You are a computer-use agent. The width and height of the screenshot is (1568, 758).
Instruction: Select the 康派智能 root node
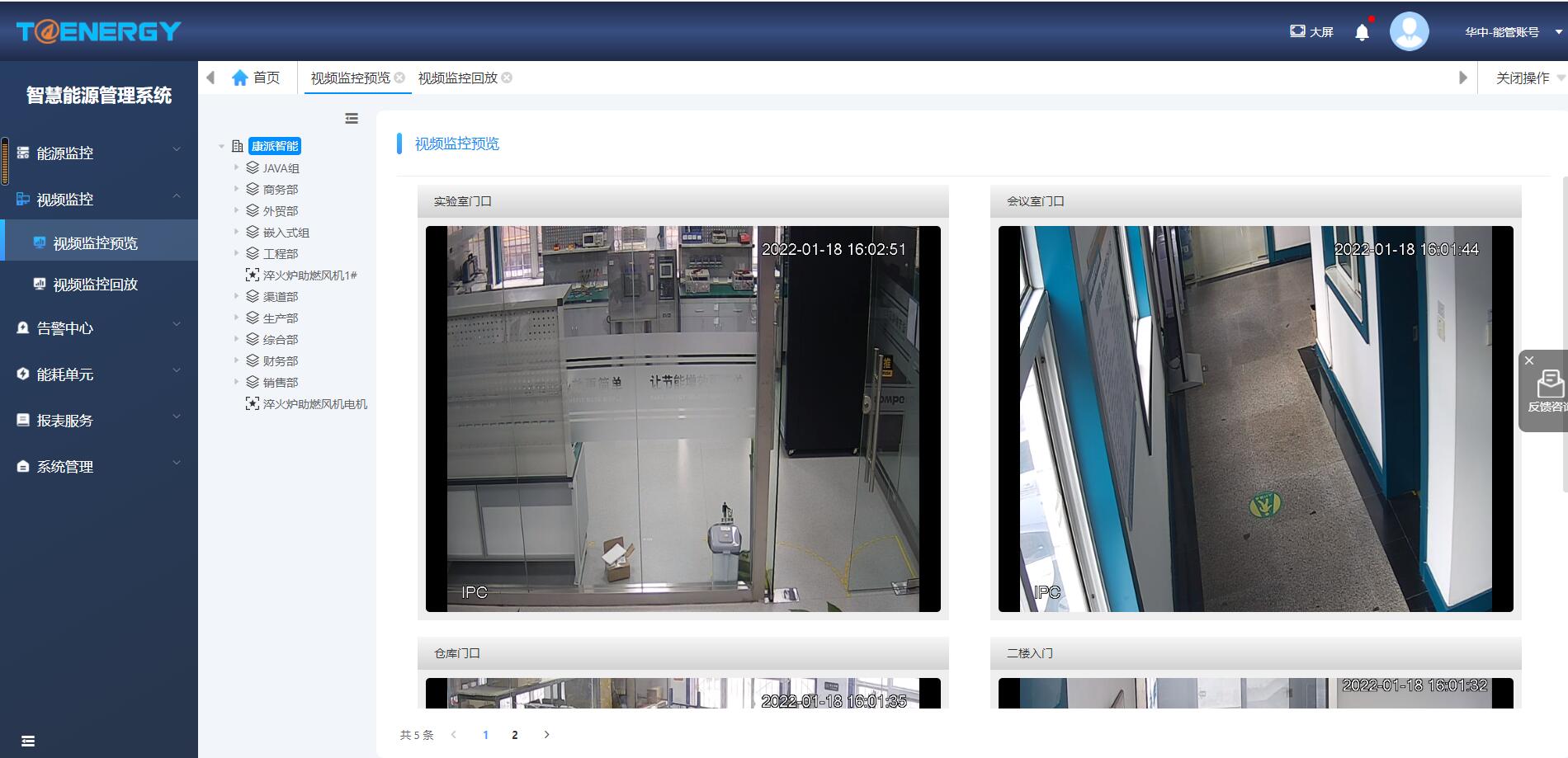275,146
